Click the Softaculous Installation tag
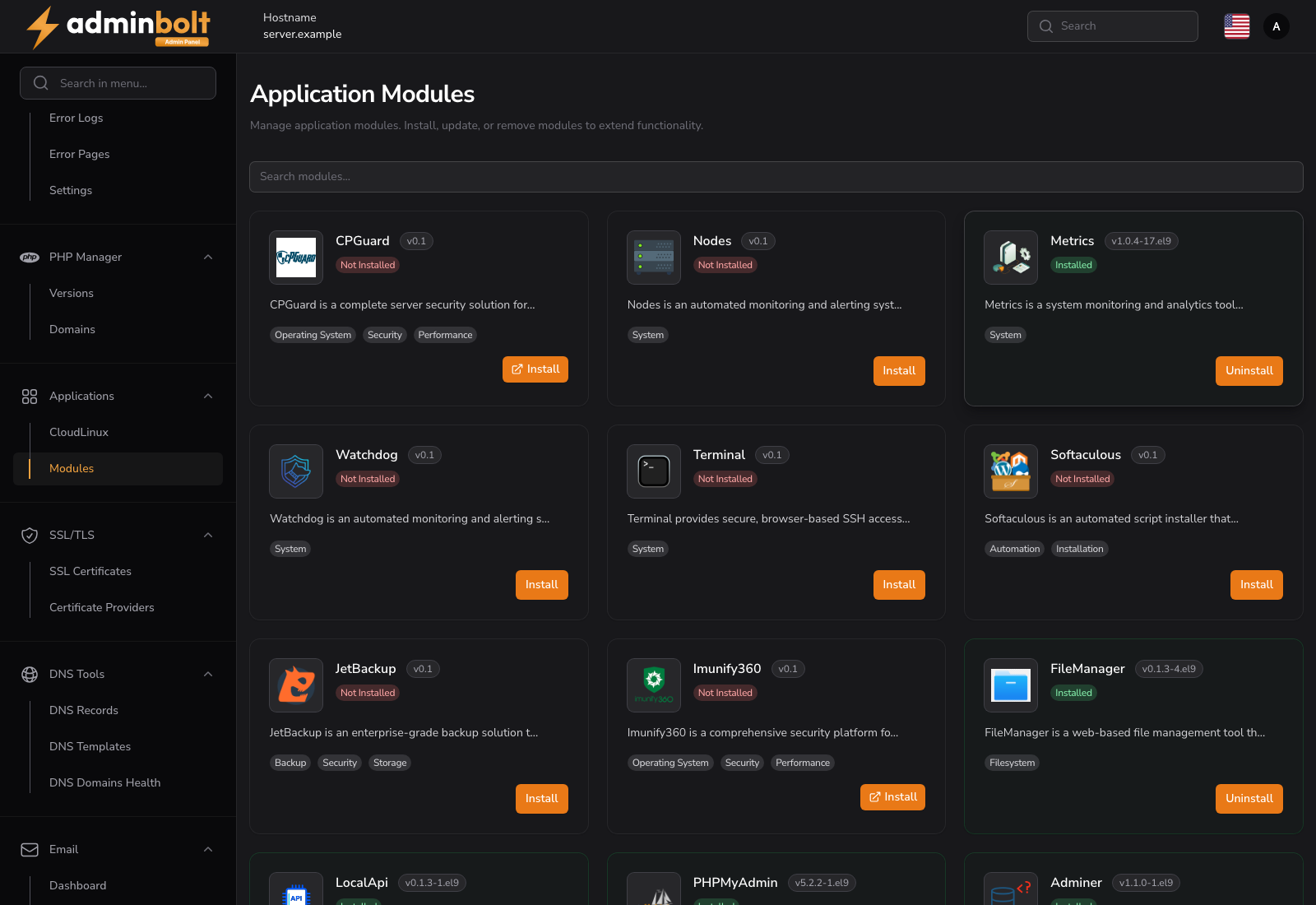The height and width of the screenshot is (905, 1316). coord(1080,550)
